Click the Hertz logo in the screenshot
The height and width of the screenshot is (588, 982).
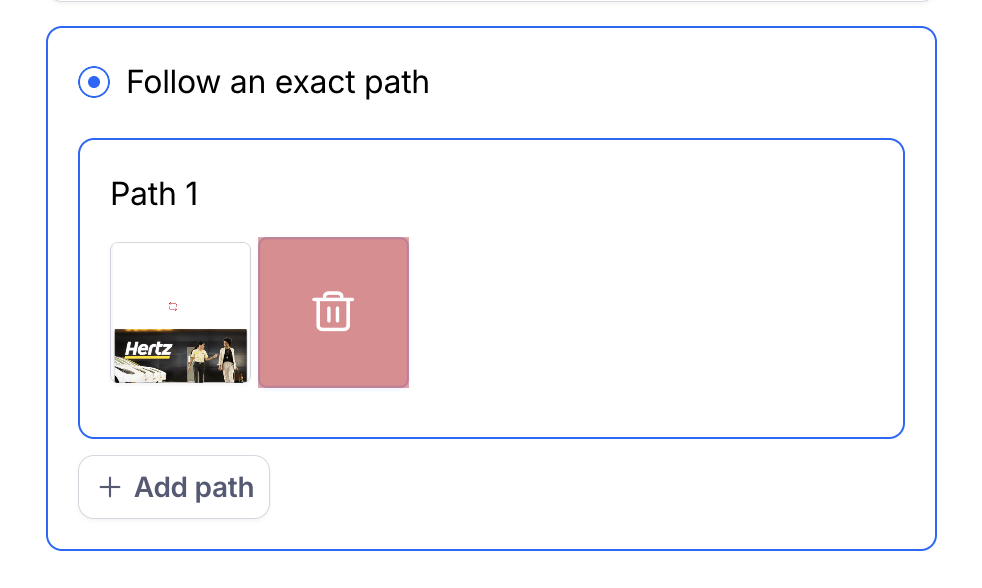(x=148, y=350)
